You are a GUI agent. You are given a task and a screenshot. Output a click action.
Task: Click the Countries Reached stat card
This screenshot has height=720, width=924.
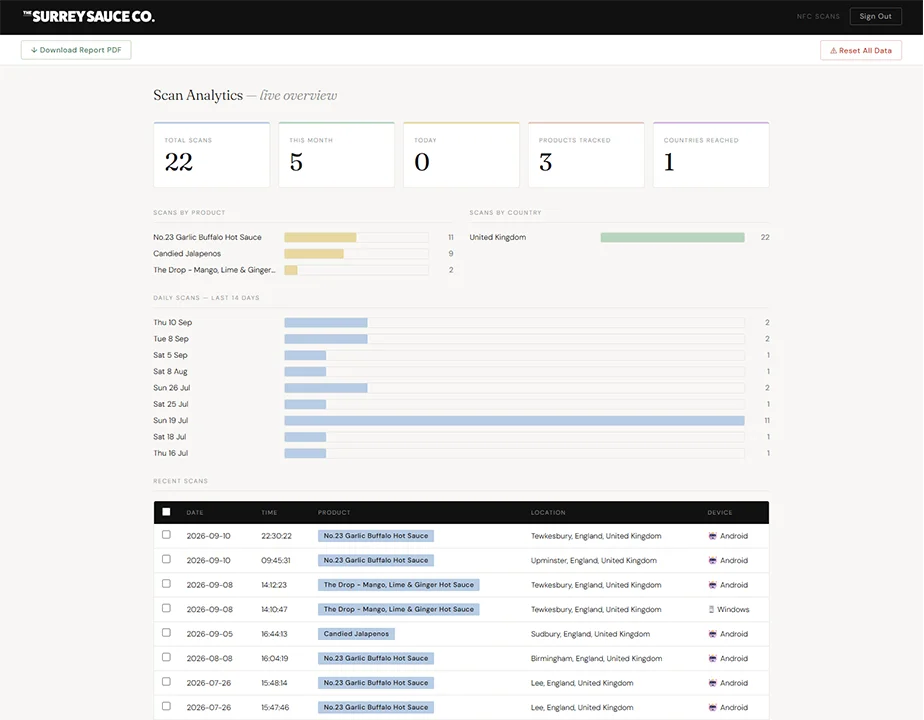(711, 155)
